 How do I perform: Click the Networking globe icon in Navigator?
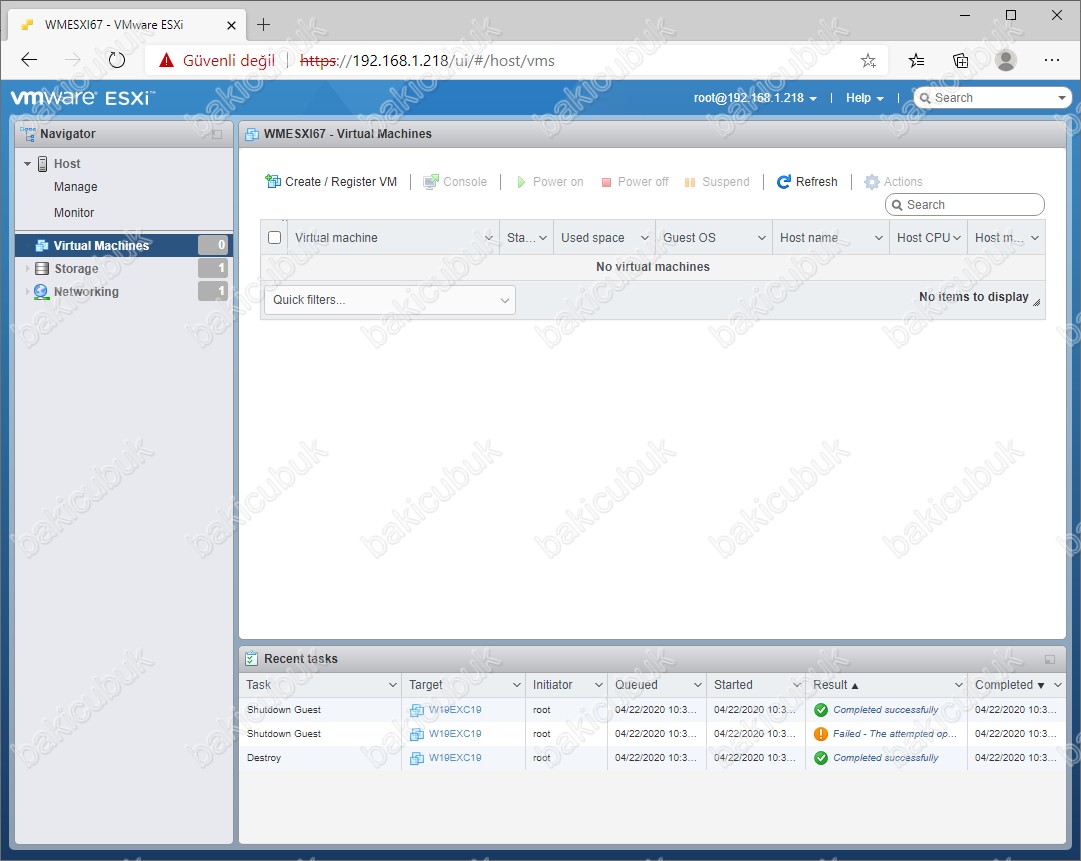(41, 292)
